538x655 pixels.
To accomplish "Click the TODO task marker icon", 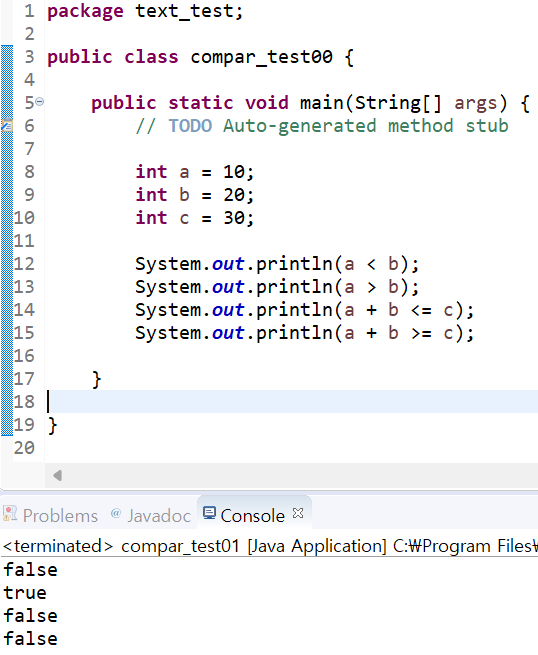I will 7,125.
